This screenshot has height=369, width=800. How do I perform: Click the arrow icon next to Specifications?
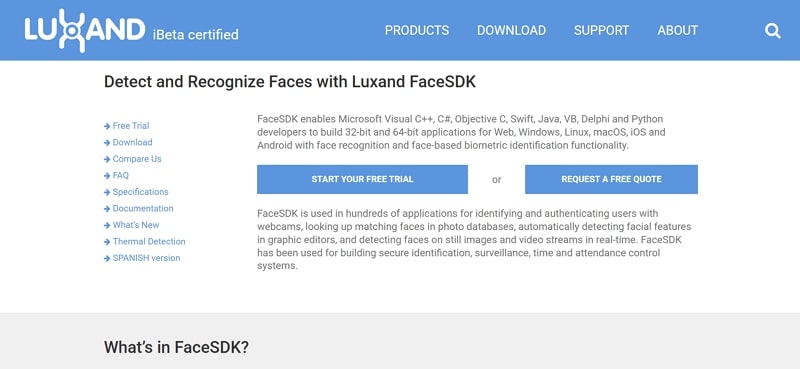pyautogui.click(x=107, y=192)
